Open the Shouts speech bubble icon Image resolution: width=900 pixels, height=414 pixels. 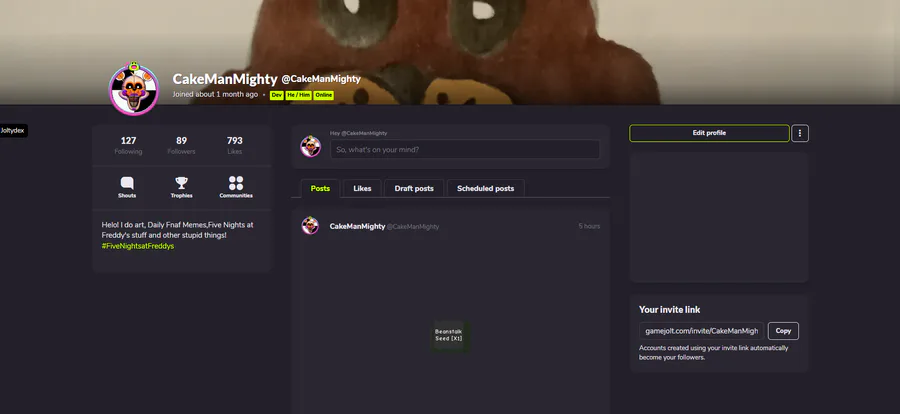[x=127, y=183]
